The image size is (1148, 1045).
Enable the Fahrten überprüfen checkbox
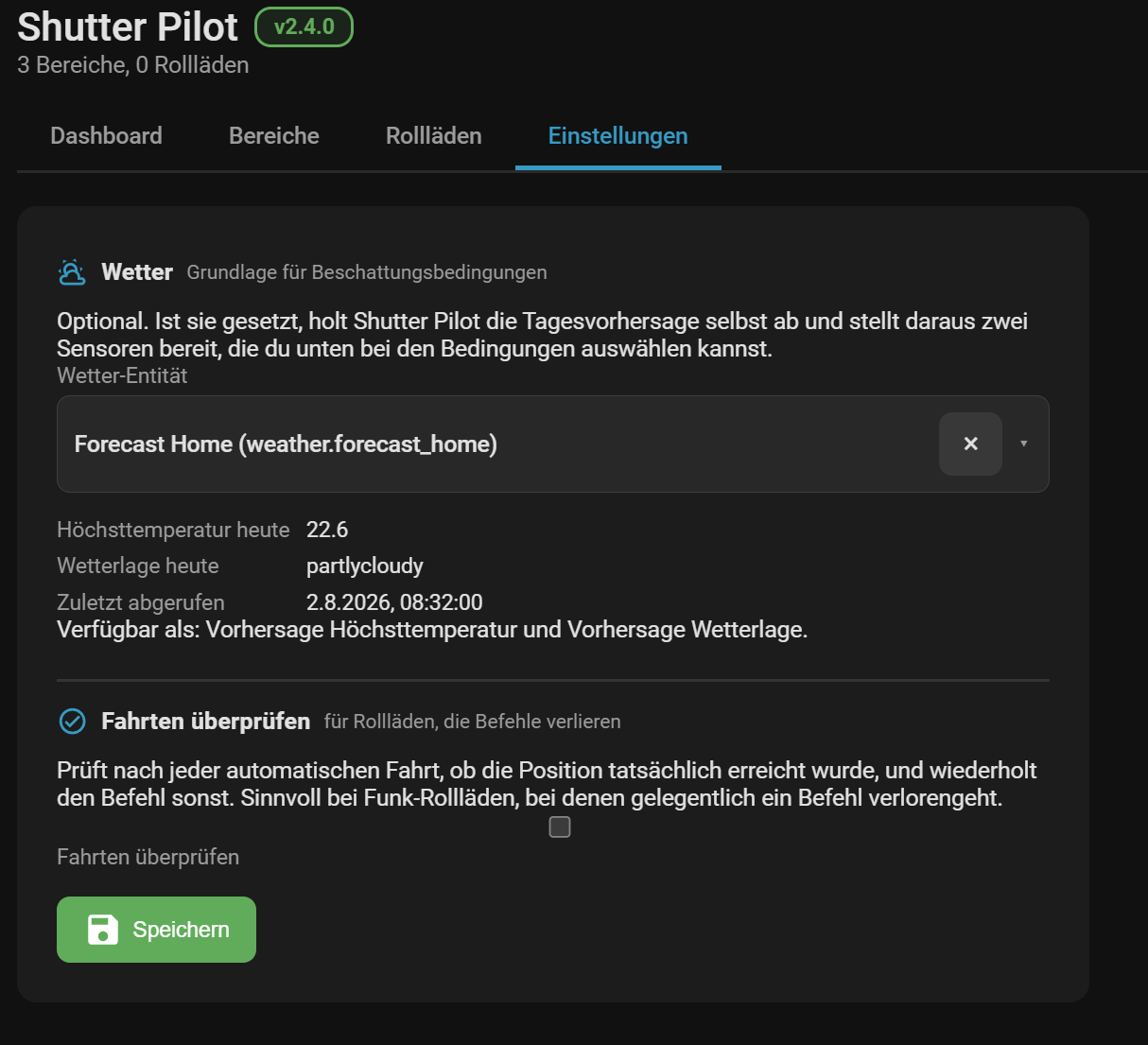560,827
